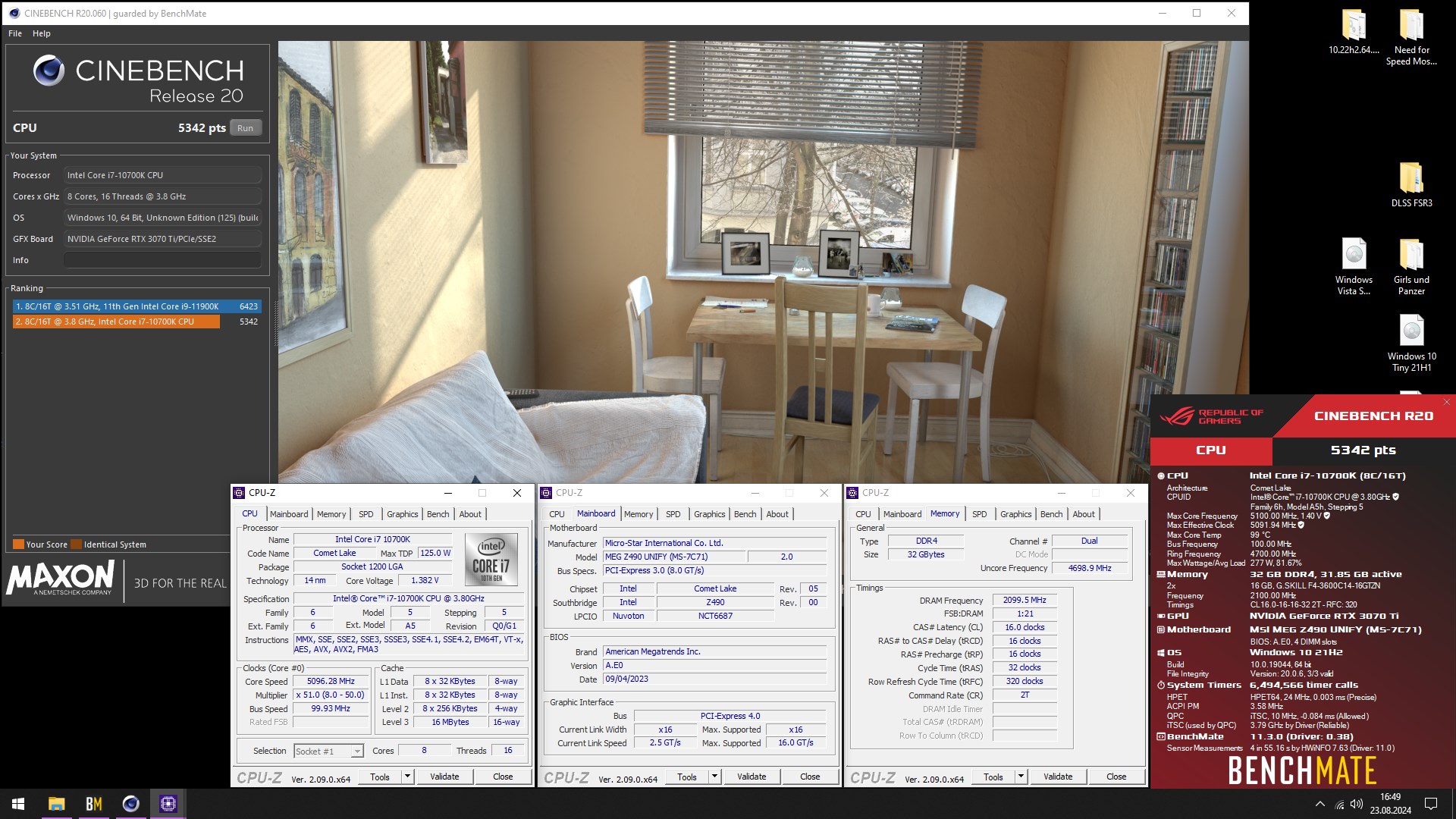Image resolution: width=1456 pixels, height=819 pixels.
Task: Open the volume tray icon
Action: 1357,804
